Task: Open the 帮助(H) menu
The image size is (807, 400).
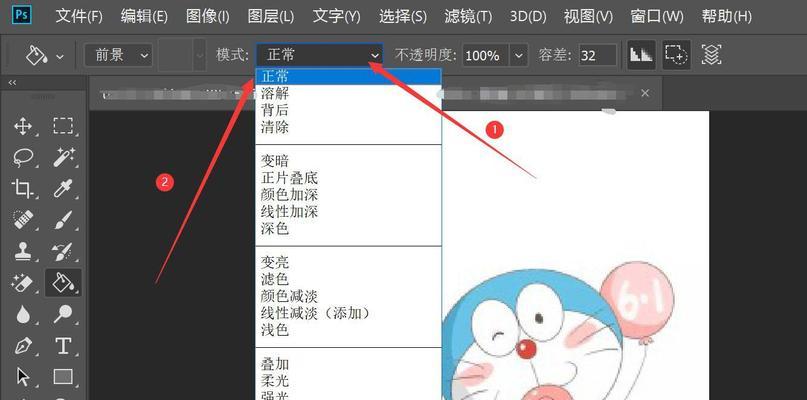Action: point(727,16)
